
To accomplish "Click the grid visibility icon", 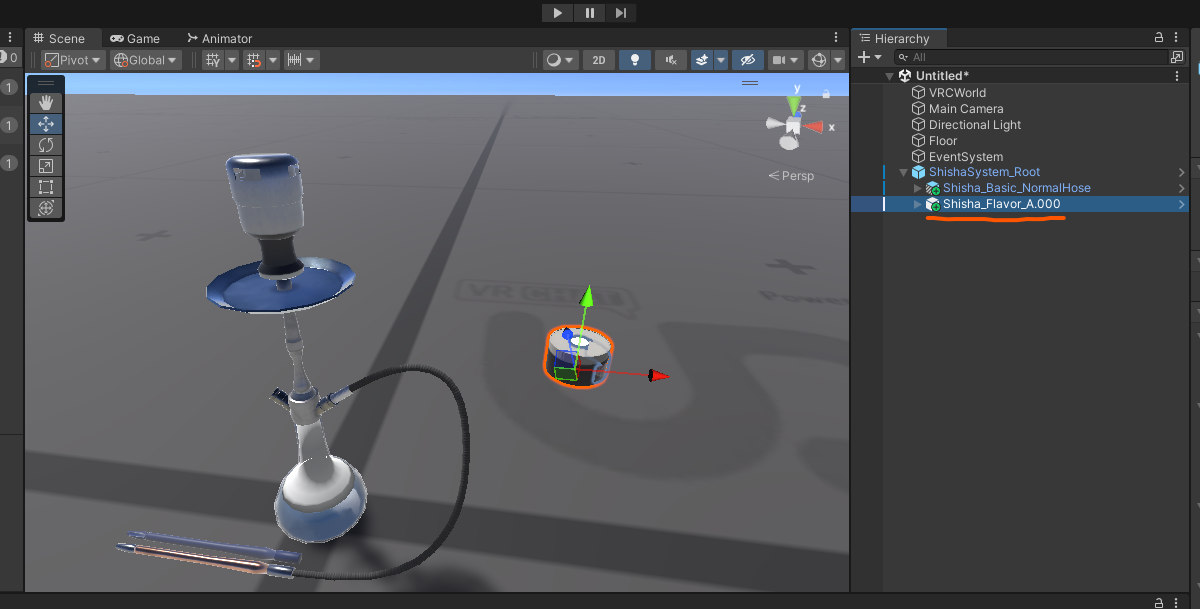I will point(213,60).
